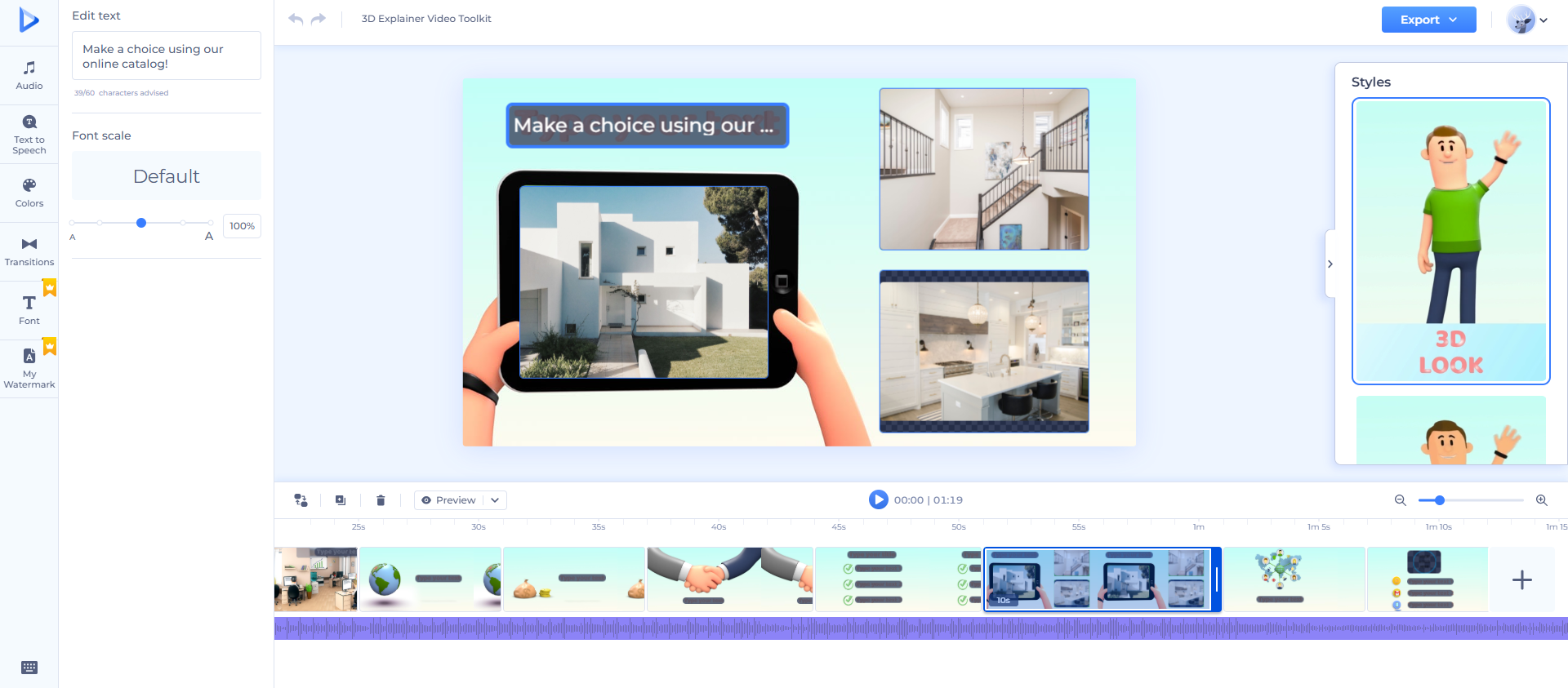Screen dimensions: 1568x688
Task: Play the video from timeline
Action: pyautogui.click(x=879, y=499)
